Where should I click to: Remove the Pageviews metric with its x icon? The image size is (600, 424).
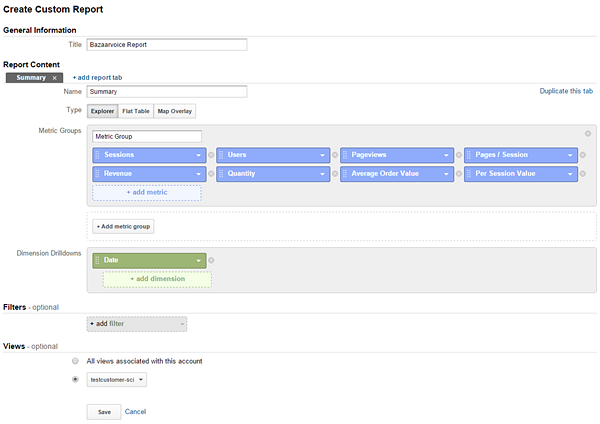459,155
